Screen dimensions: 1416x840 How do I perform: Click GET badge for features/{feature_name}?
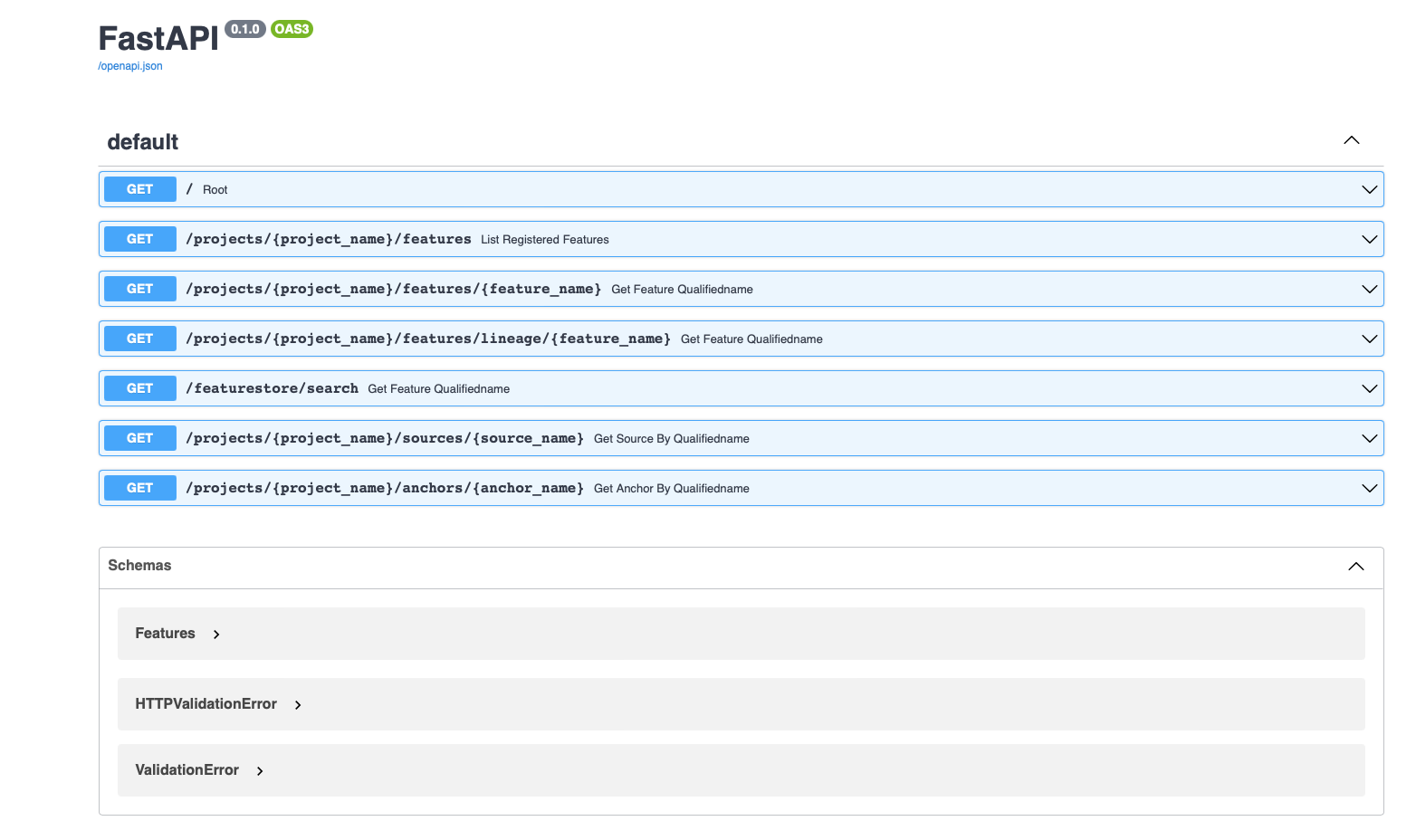[x=140, y=289]
